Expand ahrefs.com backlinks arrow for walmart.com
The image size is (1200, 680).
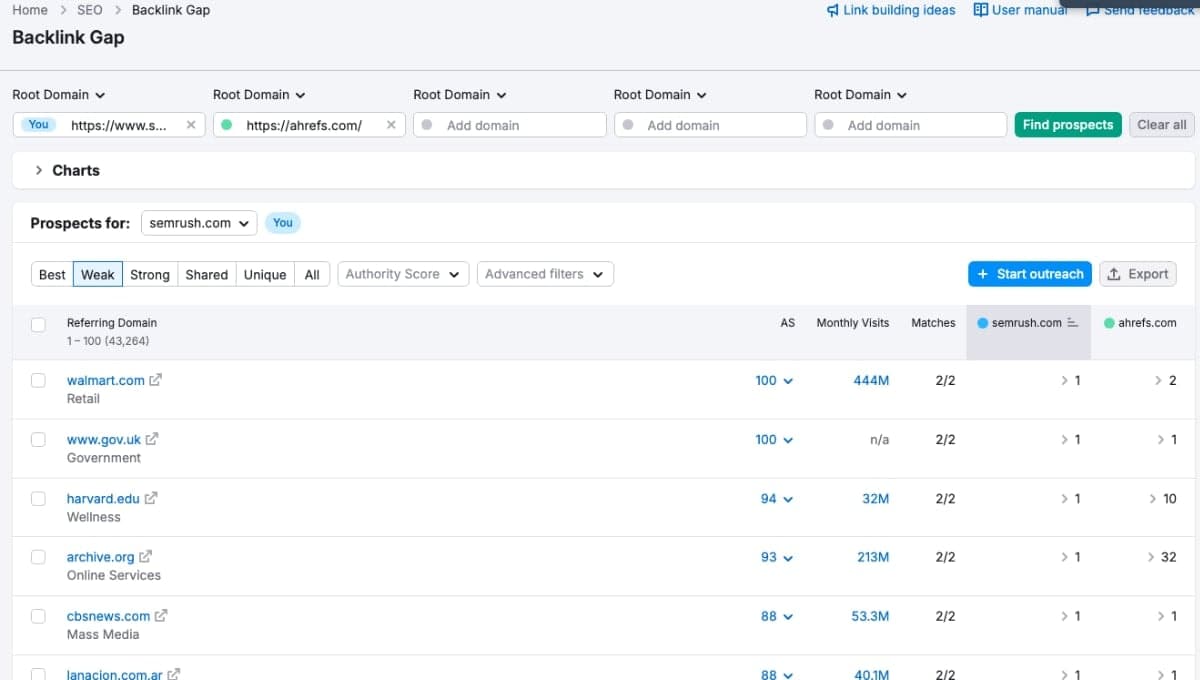coord(1158,381)
